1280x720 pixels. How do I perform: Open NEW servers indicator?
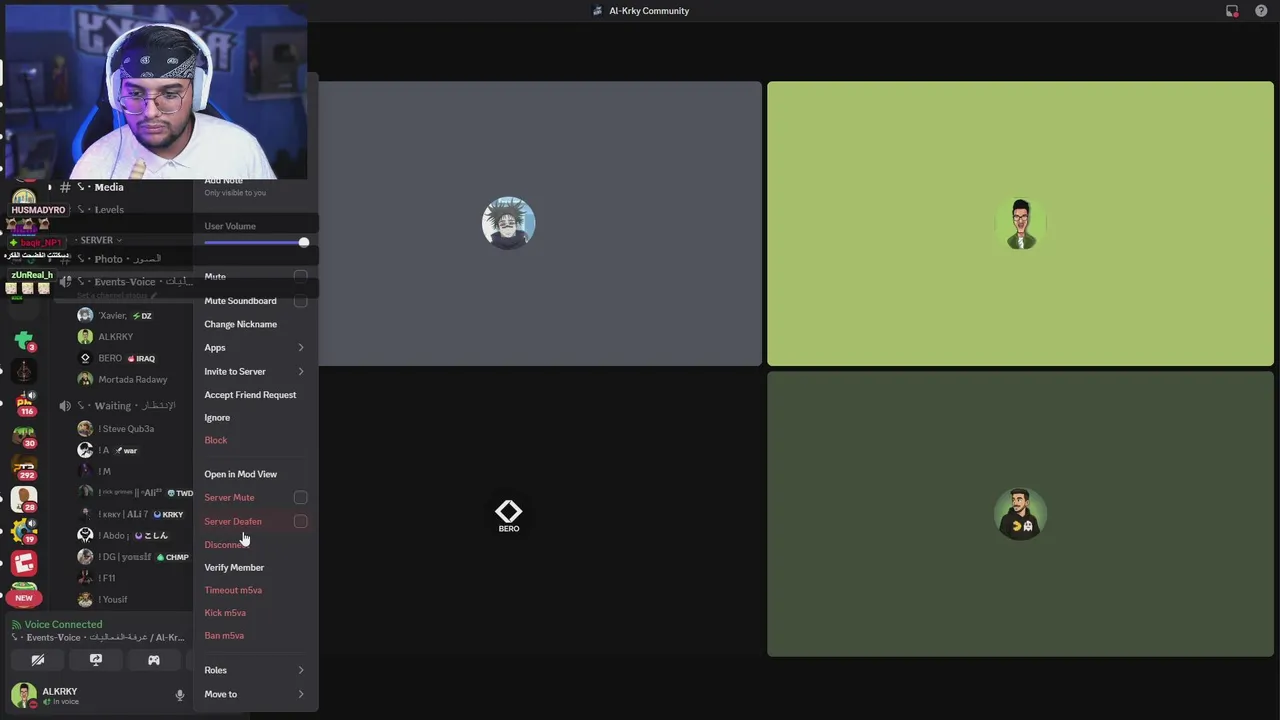coord(24,598)
